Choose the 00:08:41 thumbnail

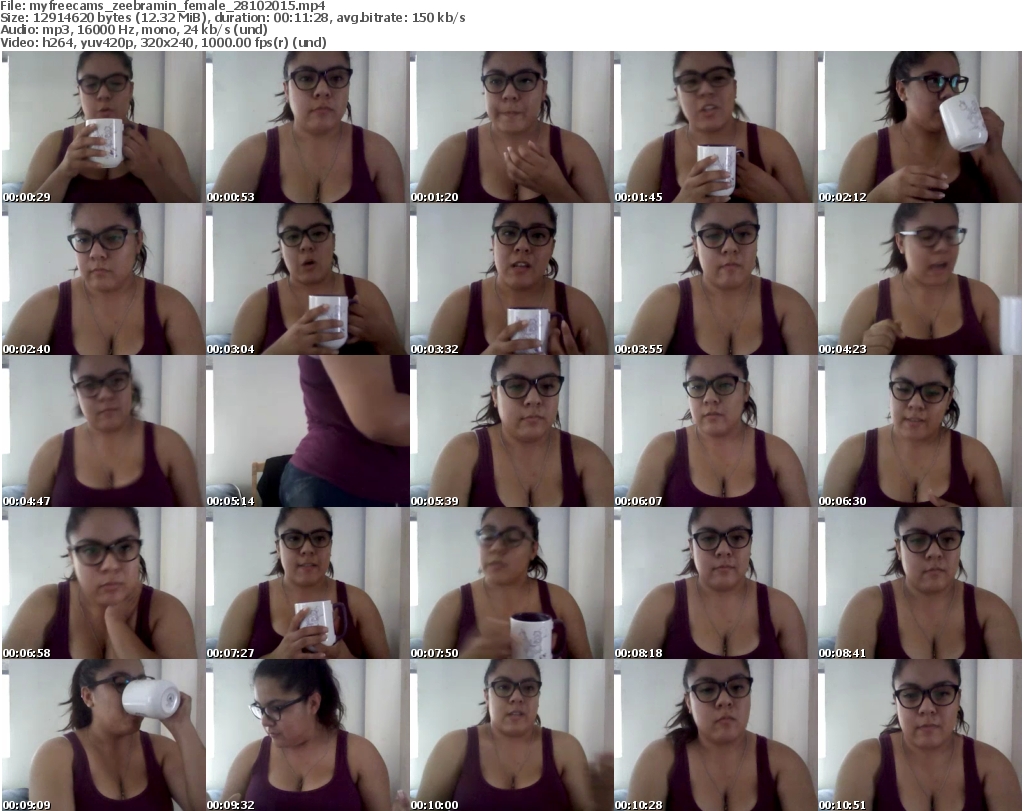(920, 583)
